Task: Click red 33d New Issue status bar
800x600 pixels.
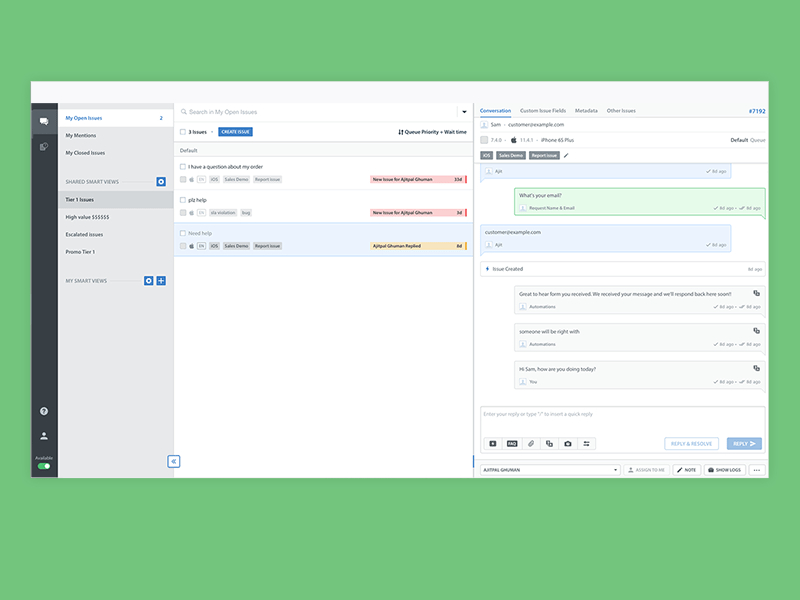Action: point(418,179)
